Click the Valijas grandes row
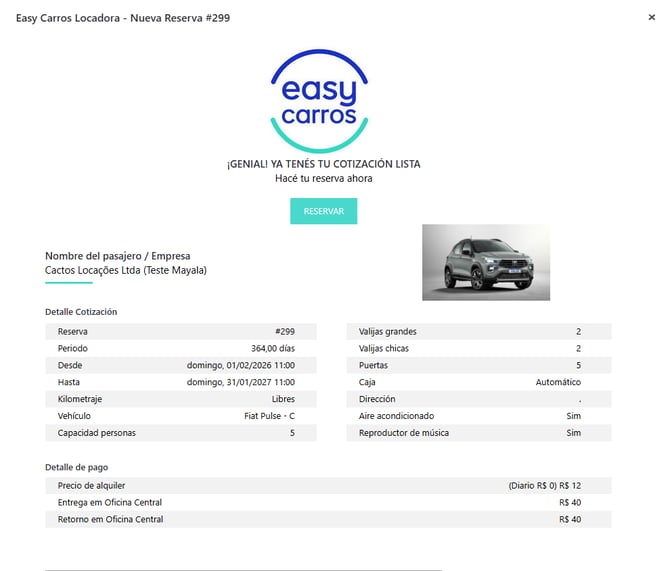The height and width of the screenshot is (571, 670). click(478, 331)
